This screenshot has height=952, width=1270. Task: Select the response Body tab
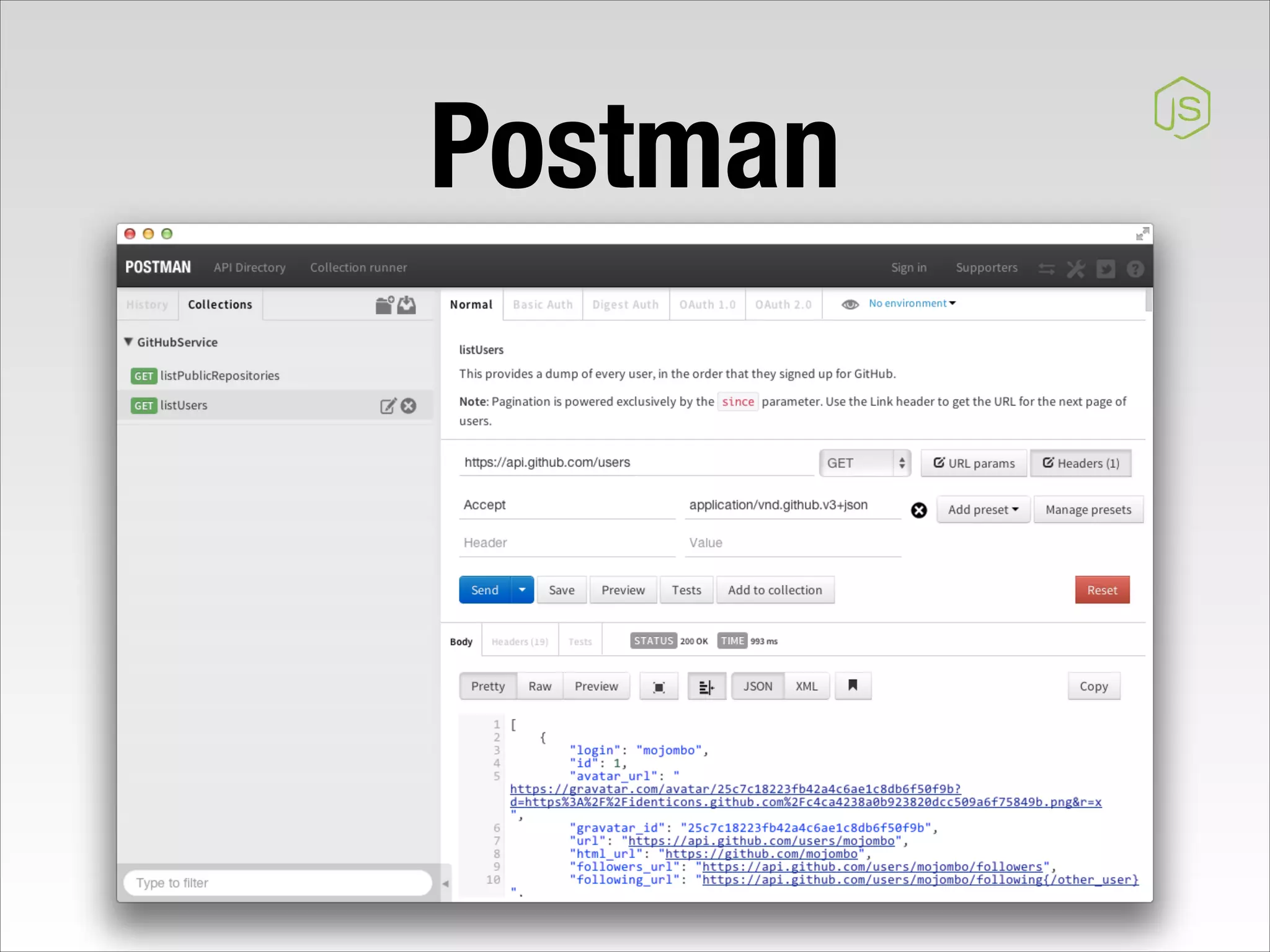pyautogui.click(x=461, y=641)
